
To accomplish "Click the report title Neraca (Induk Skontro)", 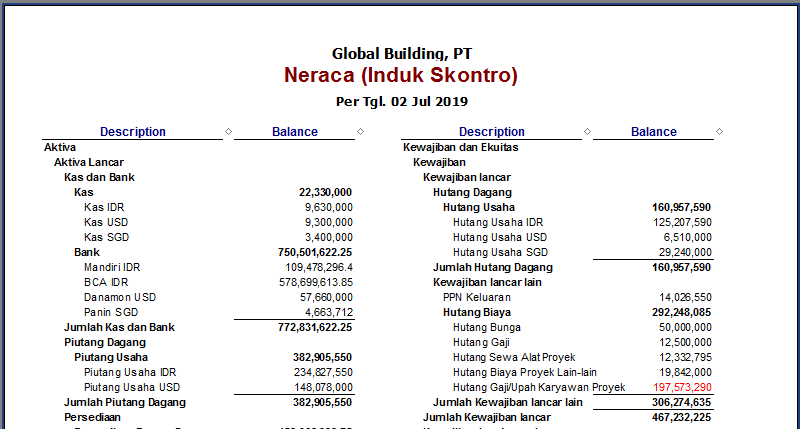I will coord(401,76).
